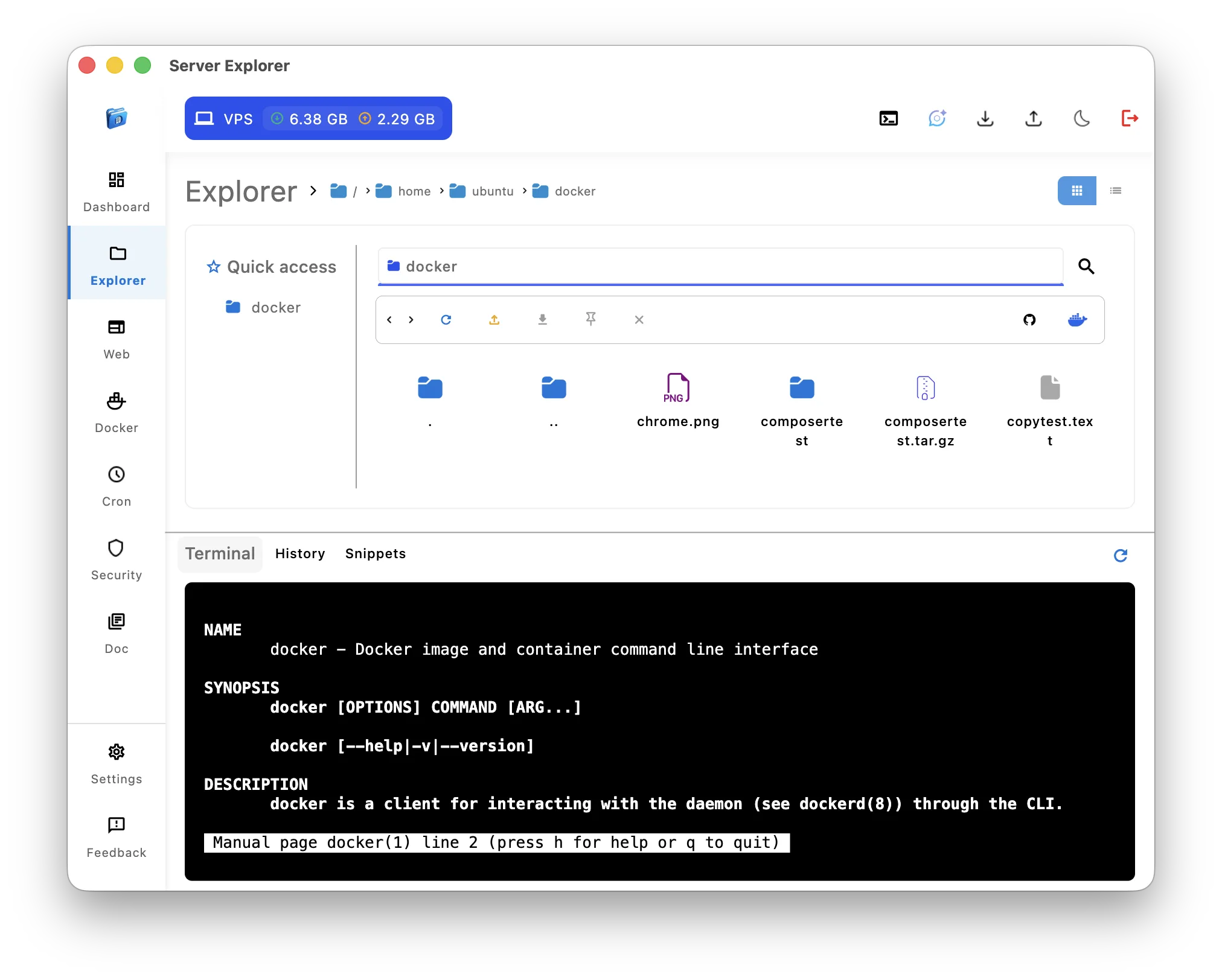1222x980 pixels.
Task: Refresh the file listing
Action: click(x=446, y=320)
